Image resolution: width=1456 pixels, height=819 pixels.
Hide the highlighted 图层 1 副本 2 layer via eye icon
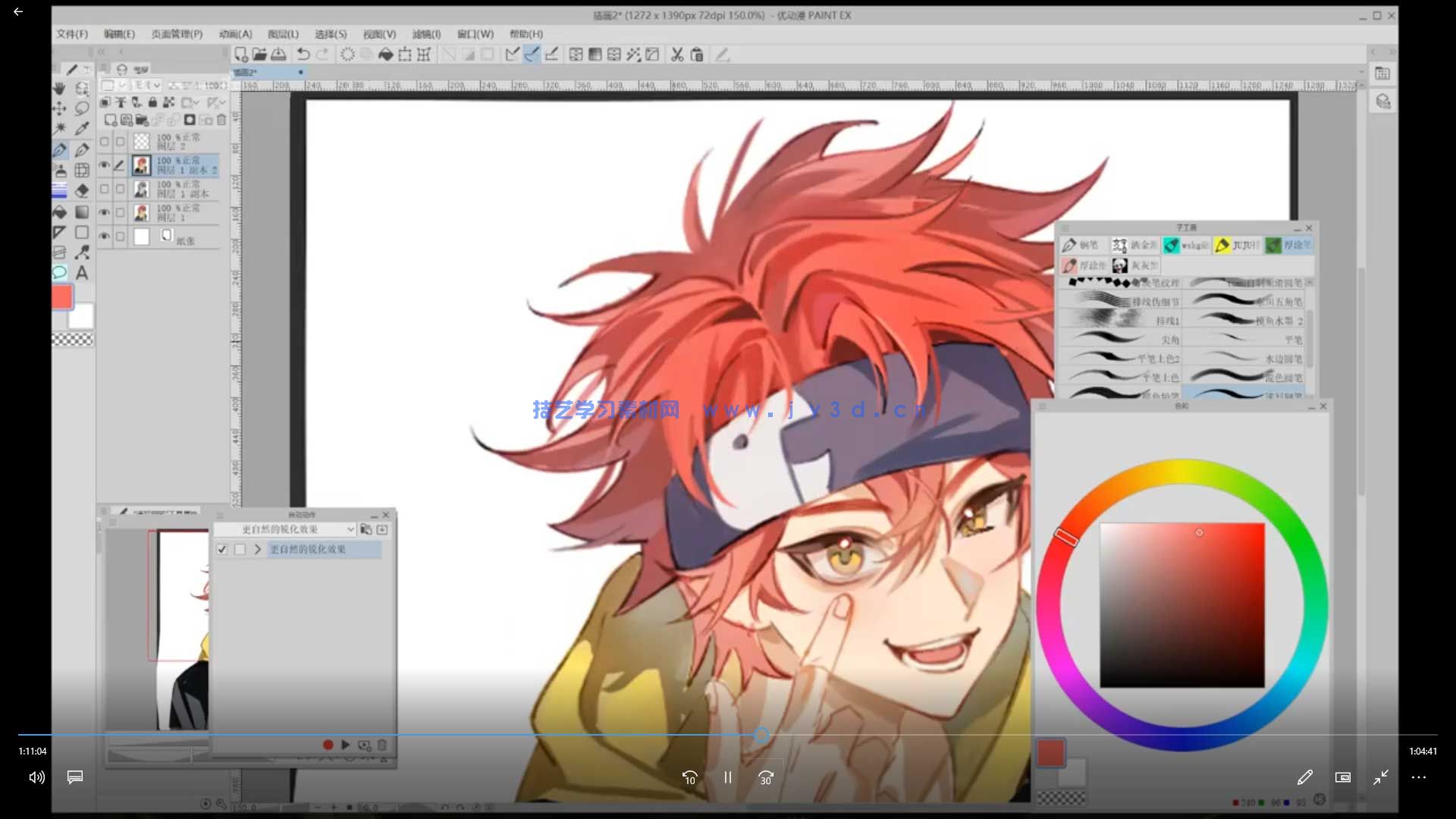click(105, 165)
